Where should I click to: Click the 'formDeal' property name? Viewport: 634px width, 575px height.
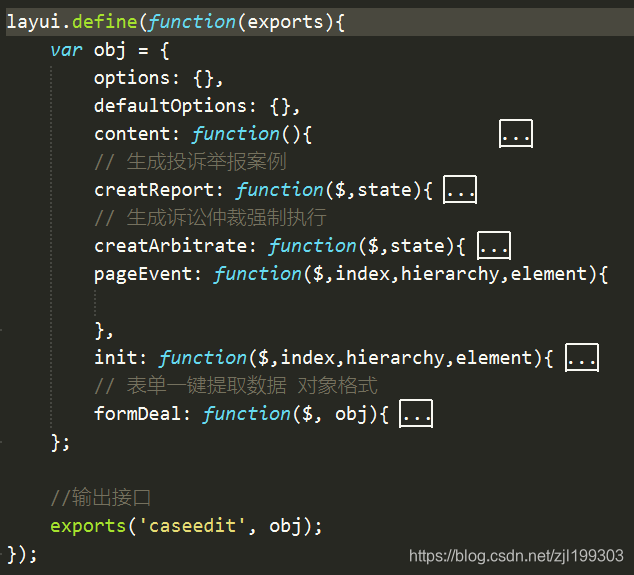click(137, 414)
